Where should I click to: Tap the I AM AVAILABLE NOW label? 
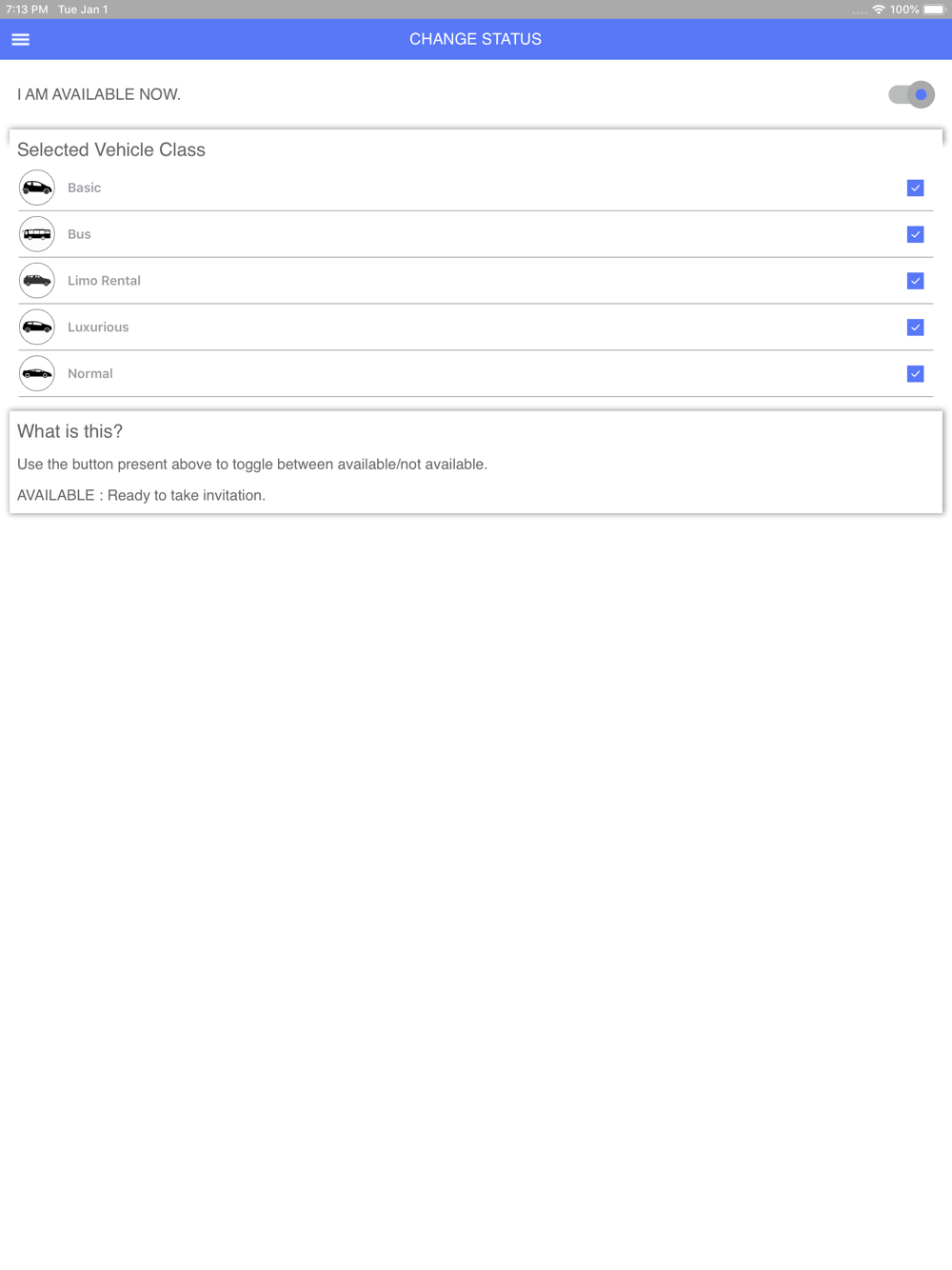coord(99,94)
